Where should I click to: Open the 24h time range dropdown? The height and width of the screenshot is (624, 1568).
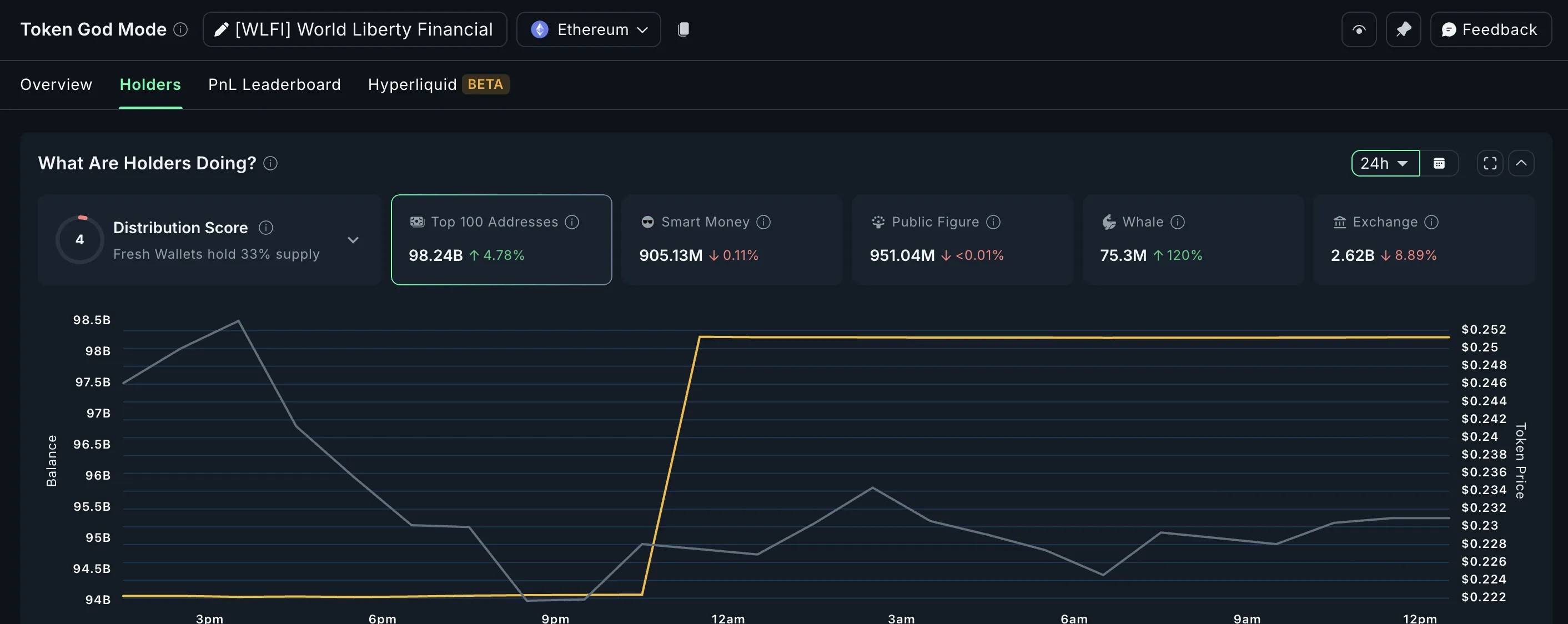tap(1385, 163)
